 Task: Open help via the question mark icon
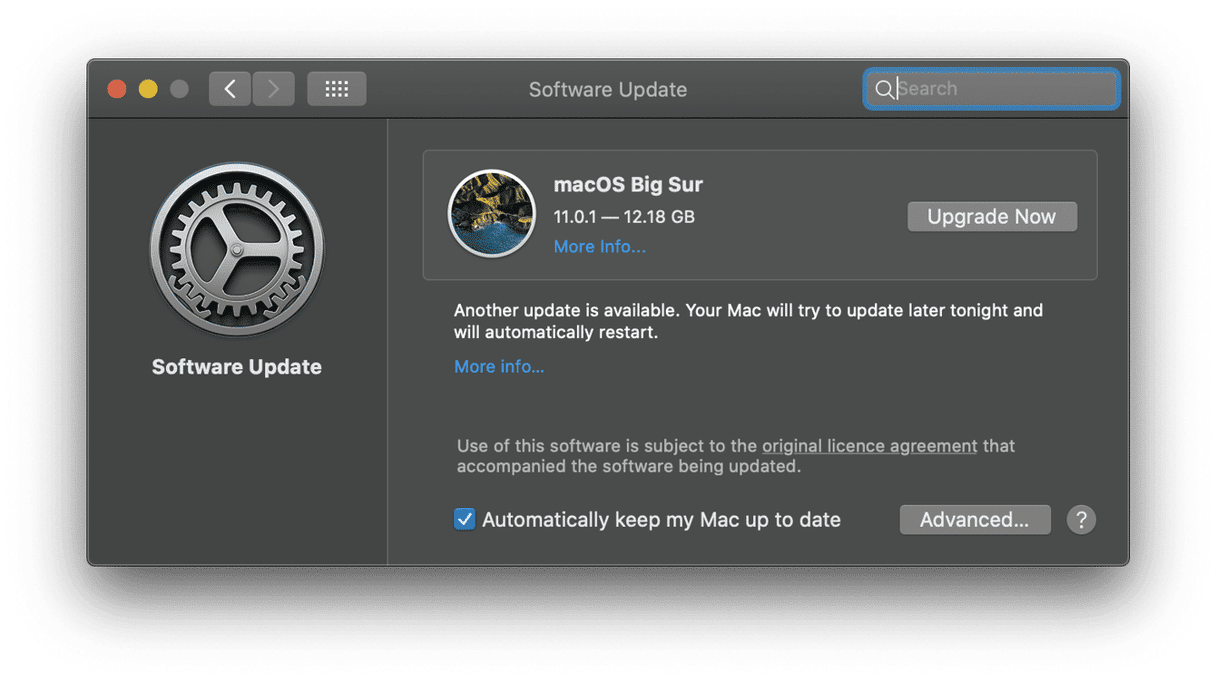1081,519
